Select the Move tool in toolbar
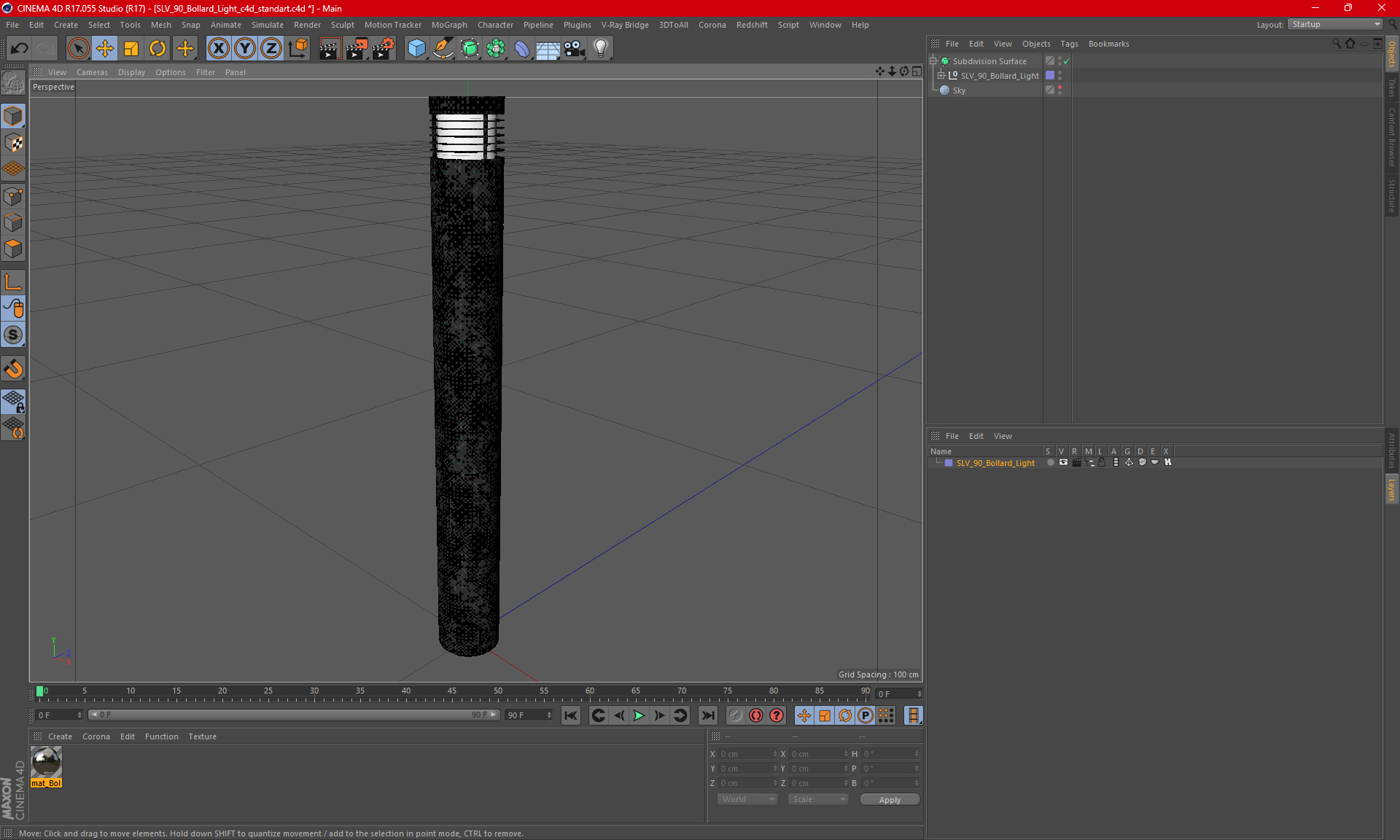Viewport: 1400px width, 840px height. pos(105,49)
